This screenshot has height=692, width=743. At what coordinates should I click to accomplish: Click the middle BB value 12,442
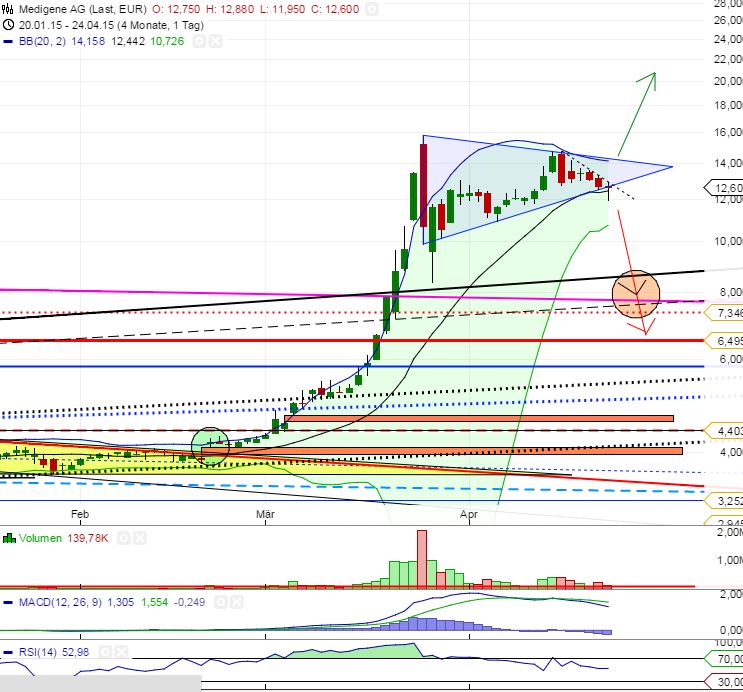tap(128, 41)
